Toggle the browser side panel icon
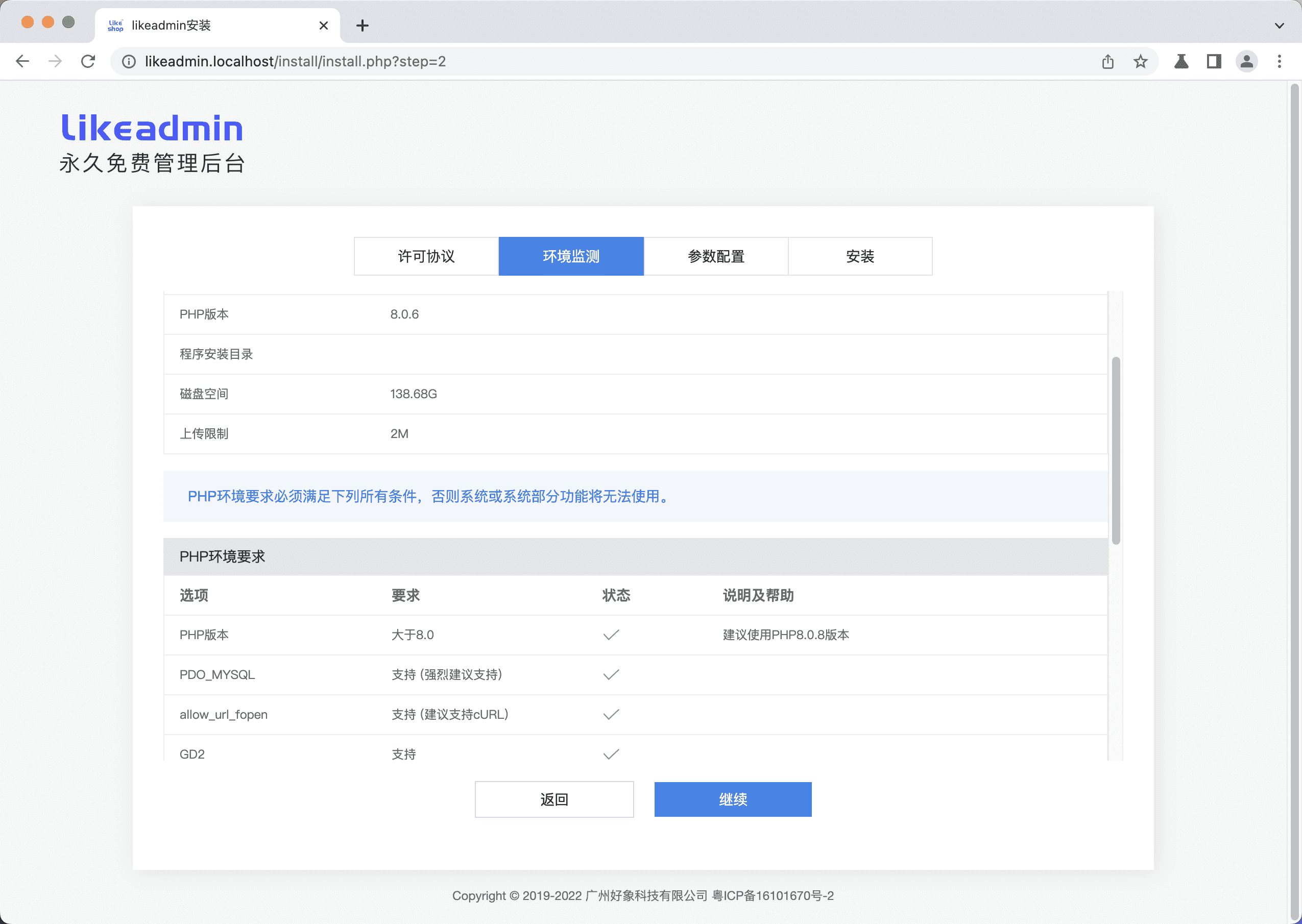The height and width of the screenshot is (924, 1302). [x=1214, y=61]
